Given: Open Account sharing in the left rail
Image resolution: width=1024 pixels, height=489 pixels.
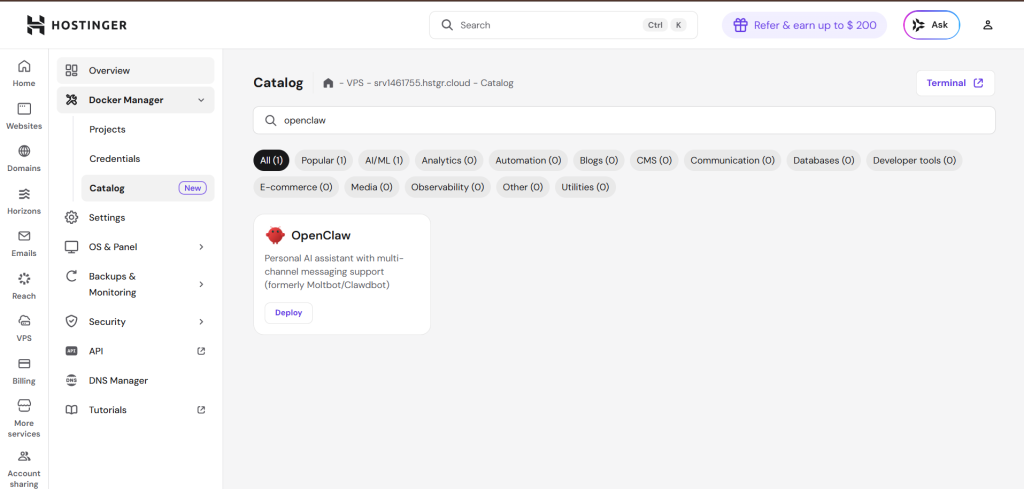Looking at the screenshot, I should [x=24, y=468].
